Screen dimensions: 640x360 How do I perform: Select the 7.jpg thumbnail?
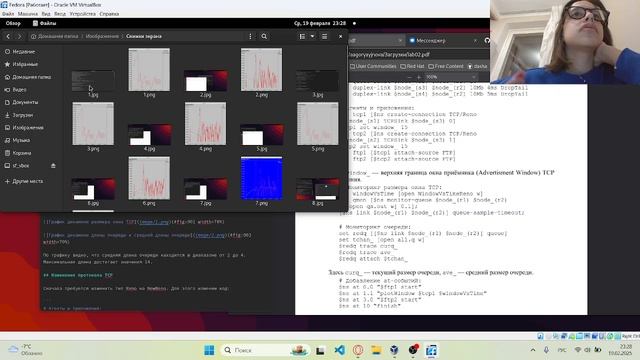tap(205, 189)
